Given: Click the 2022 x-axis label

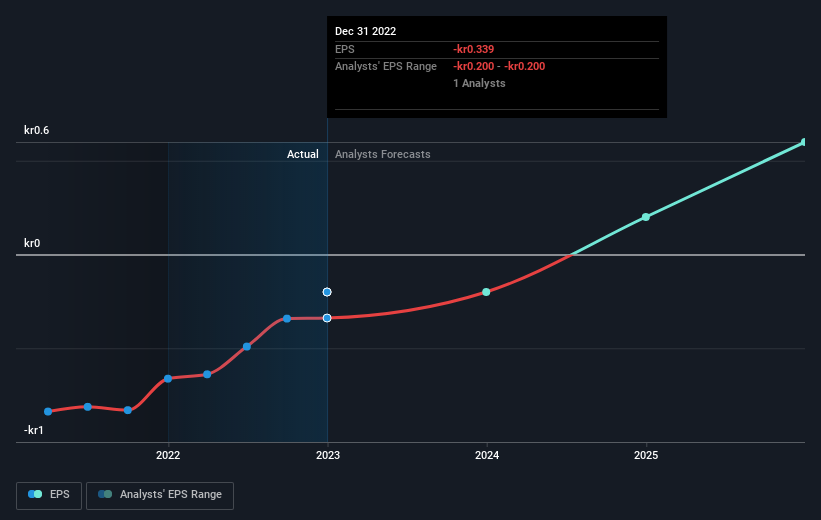Looking at the screenshot, I should pyautogui.click(x=168, y=455).
